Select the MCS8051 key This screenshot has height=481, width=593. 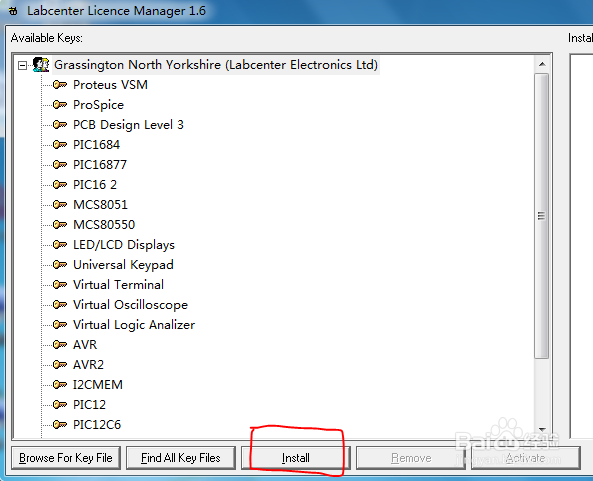(101, 205)
